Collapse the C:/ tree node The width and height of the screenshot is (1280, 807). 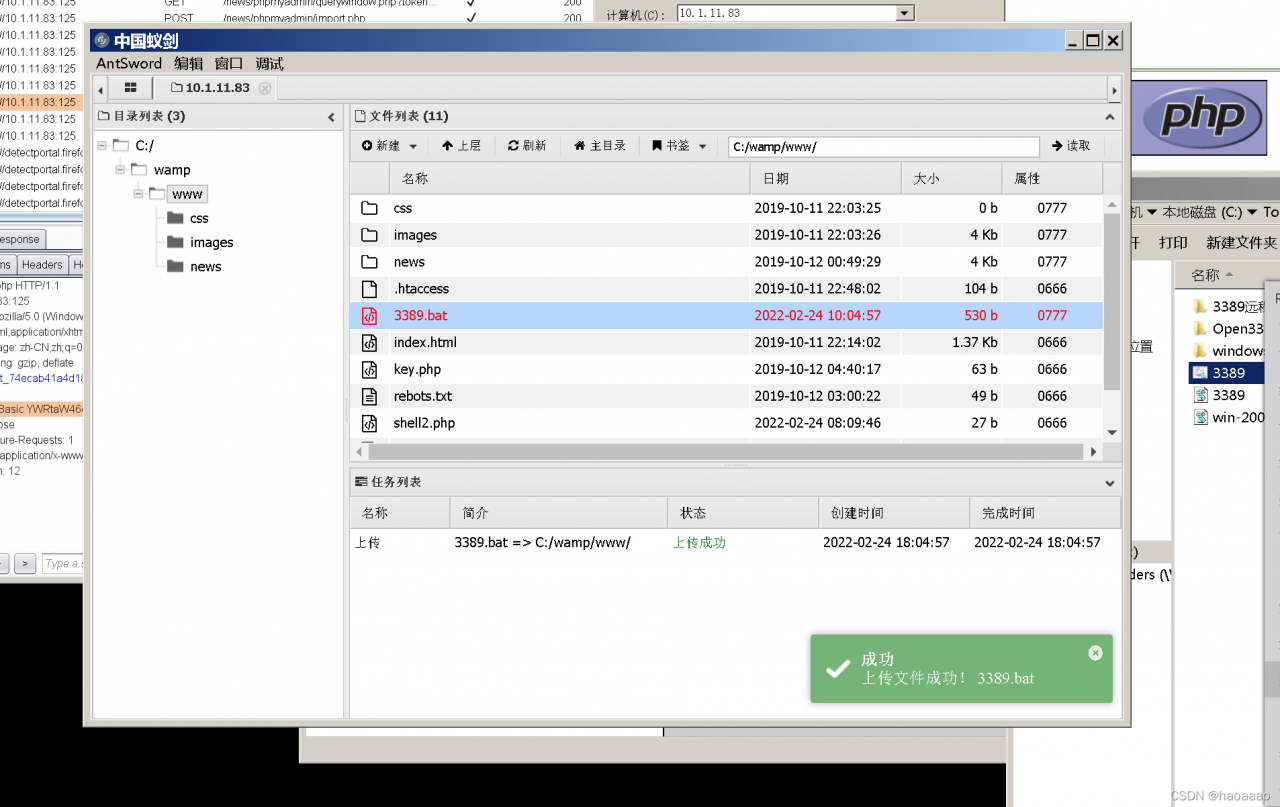(103, 146)
